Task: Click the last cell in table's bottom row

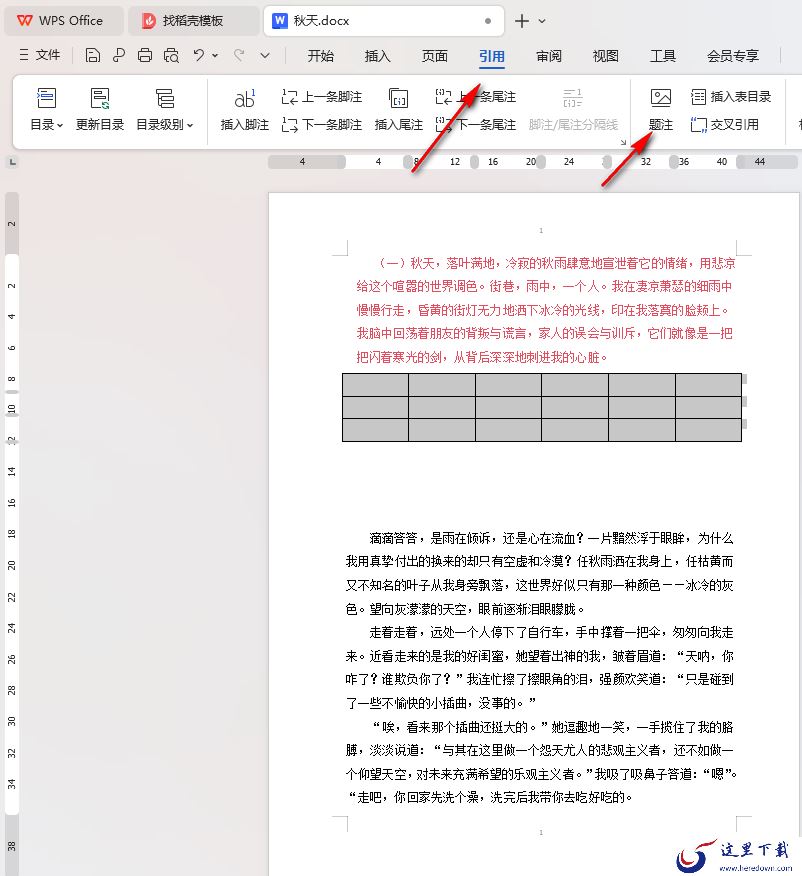Action: (x=708, y=430)
